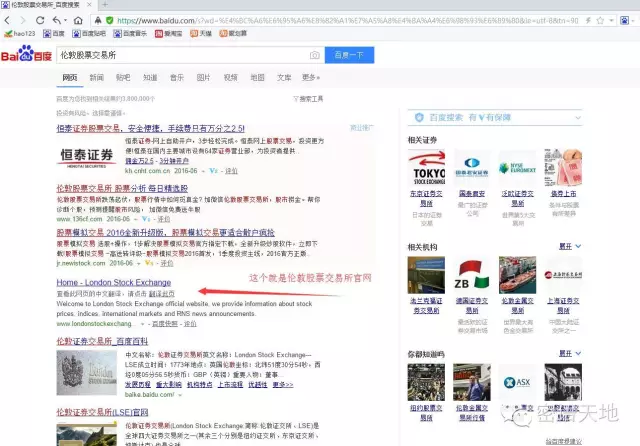Open the 上市流程 sublink
Viewport: 640px width, 446px height.
click(x=230, y=384)
